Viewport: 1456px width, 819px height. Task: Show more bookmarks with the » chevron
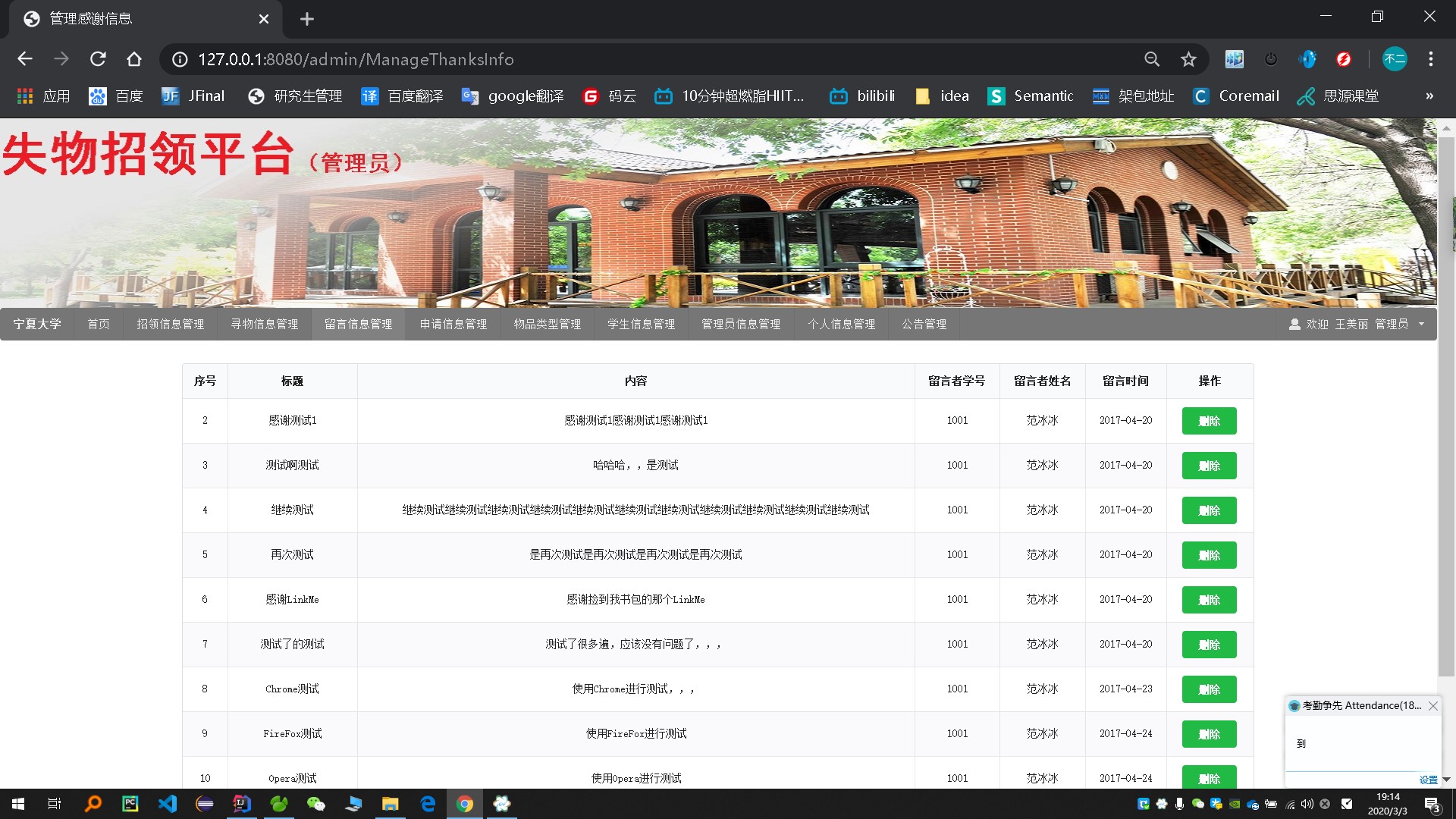click(1429, 96)
